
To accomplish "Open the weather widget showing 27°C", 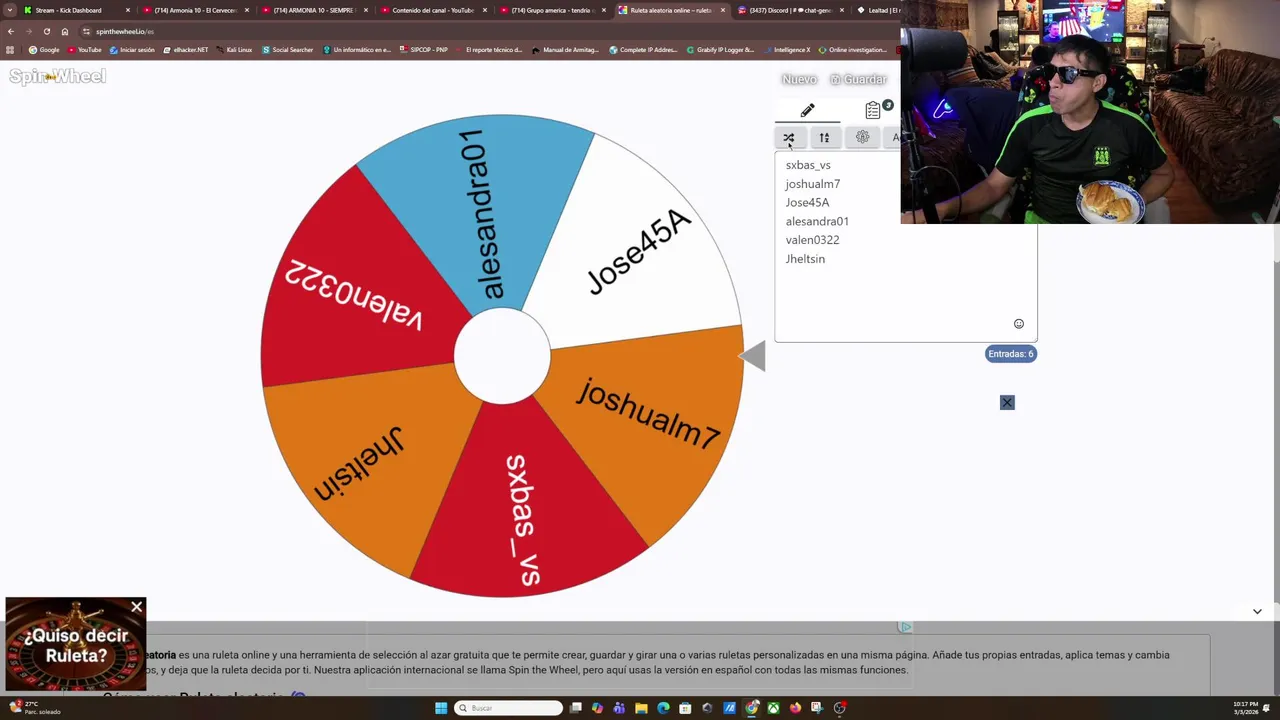I will pyautogui.click(x=36, y=708).
